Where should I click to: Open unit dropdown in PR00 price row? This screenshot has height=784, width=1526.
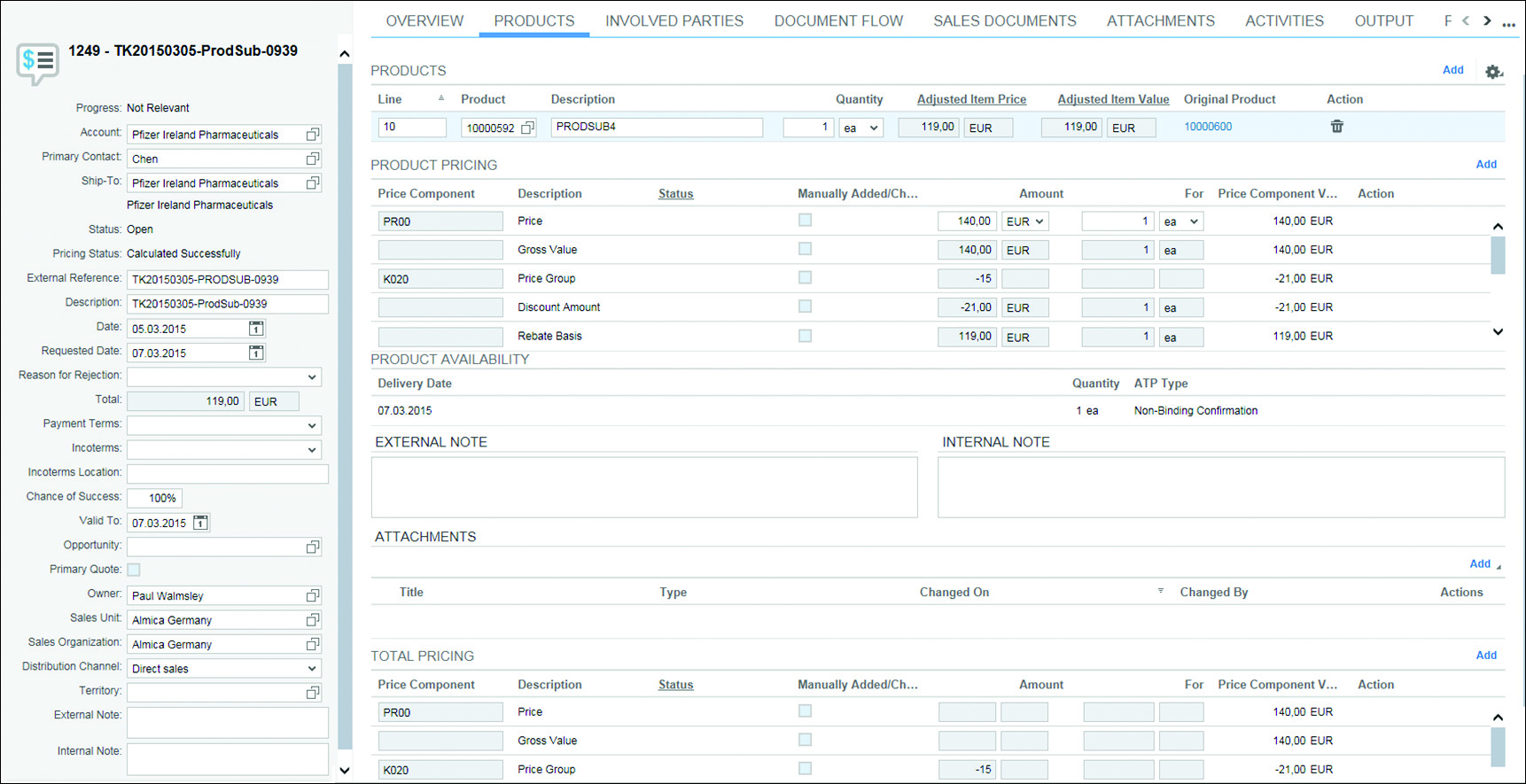coord(1194,221)
